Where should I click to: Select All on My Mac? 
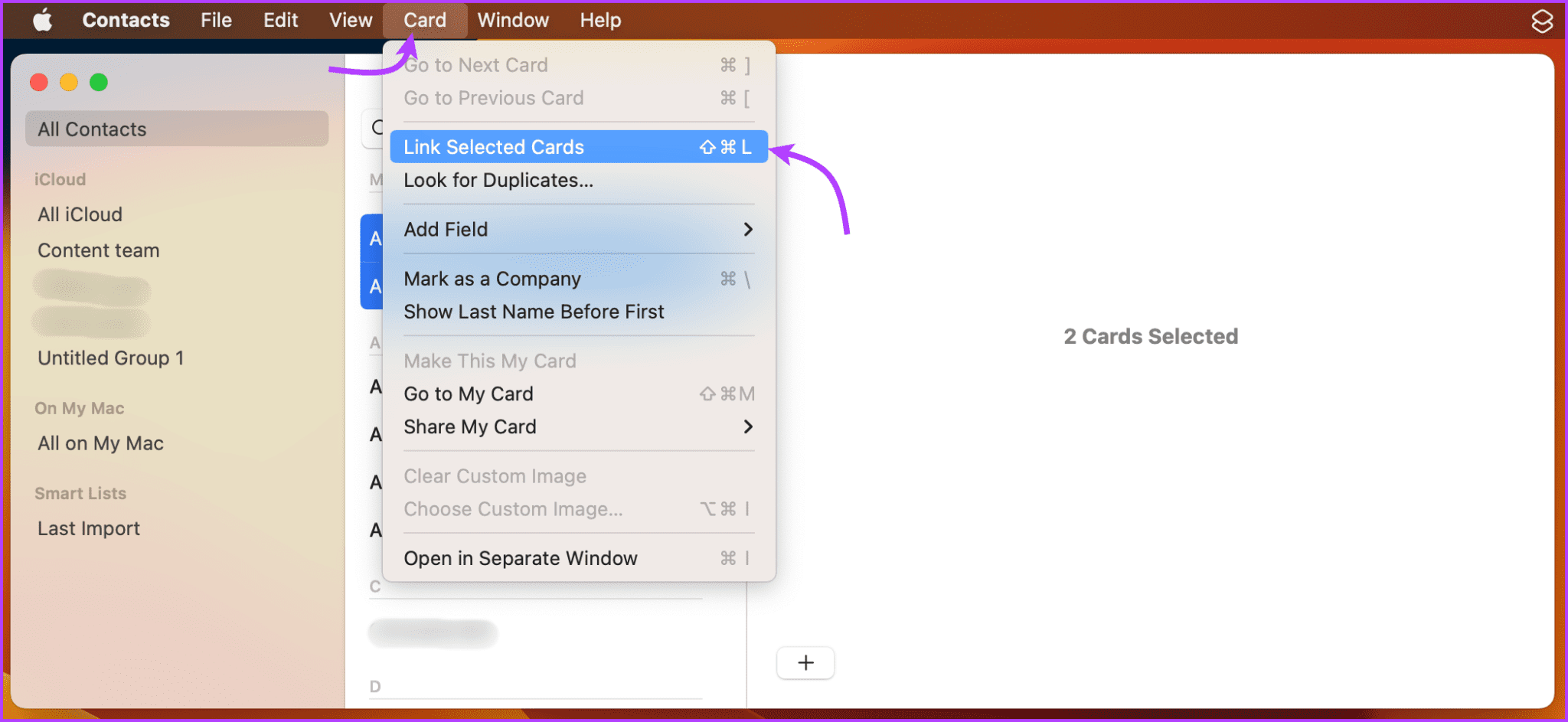tap(100, 443)
